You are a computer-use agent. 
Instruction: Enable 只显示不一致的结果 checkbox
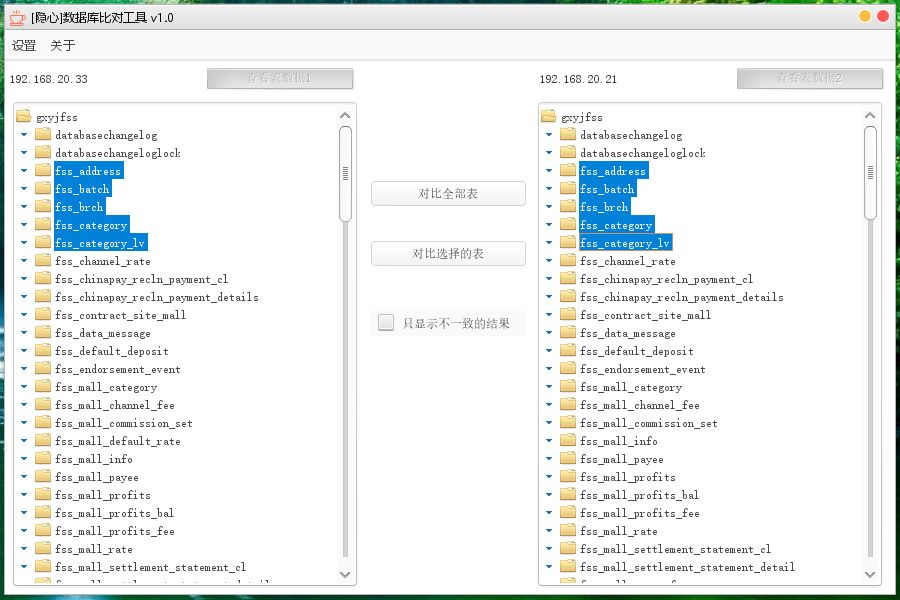click(x=386, y=323)
